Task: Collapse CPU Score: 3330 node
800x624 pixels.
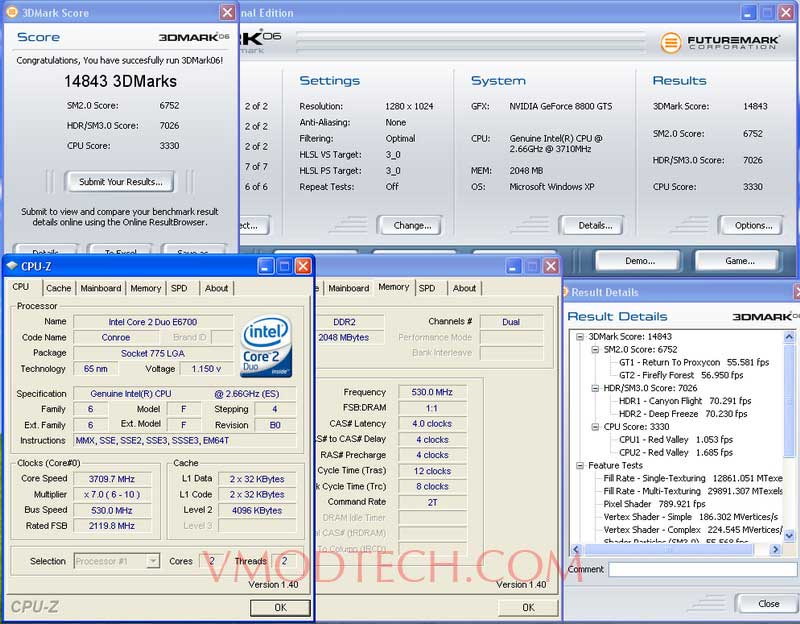Action: point(595,427)
